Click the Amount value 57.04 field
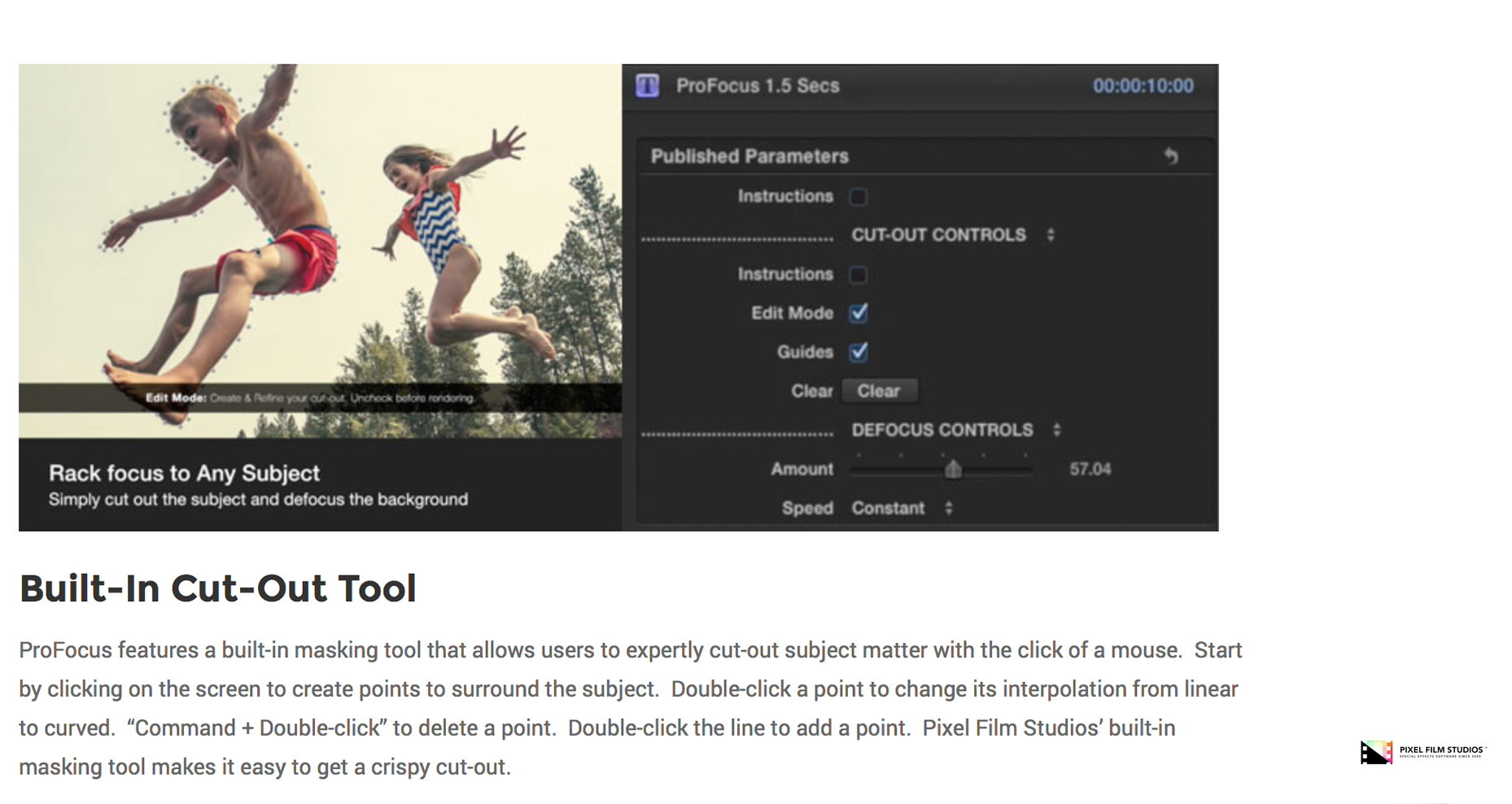The image size is (1512, 804). [x=1090, y=470]
